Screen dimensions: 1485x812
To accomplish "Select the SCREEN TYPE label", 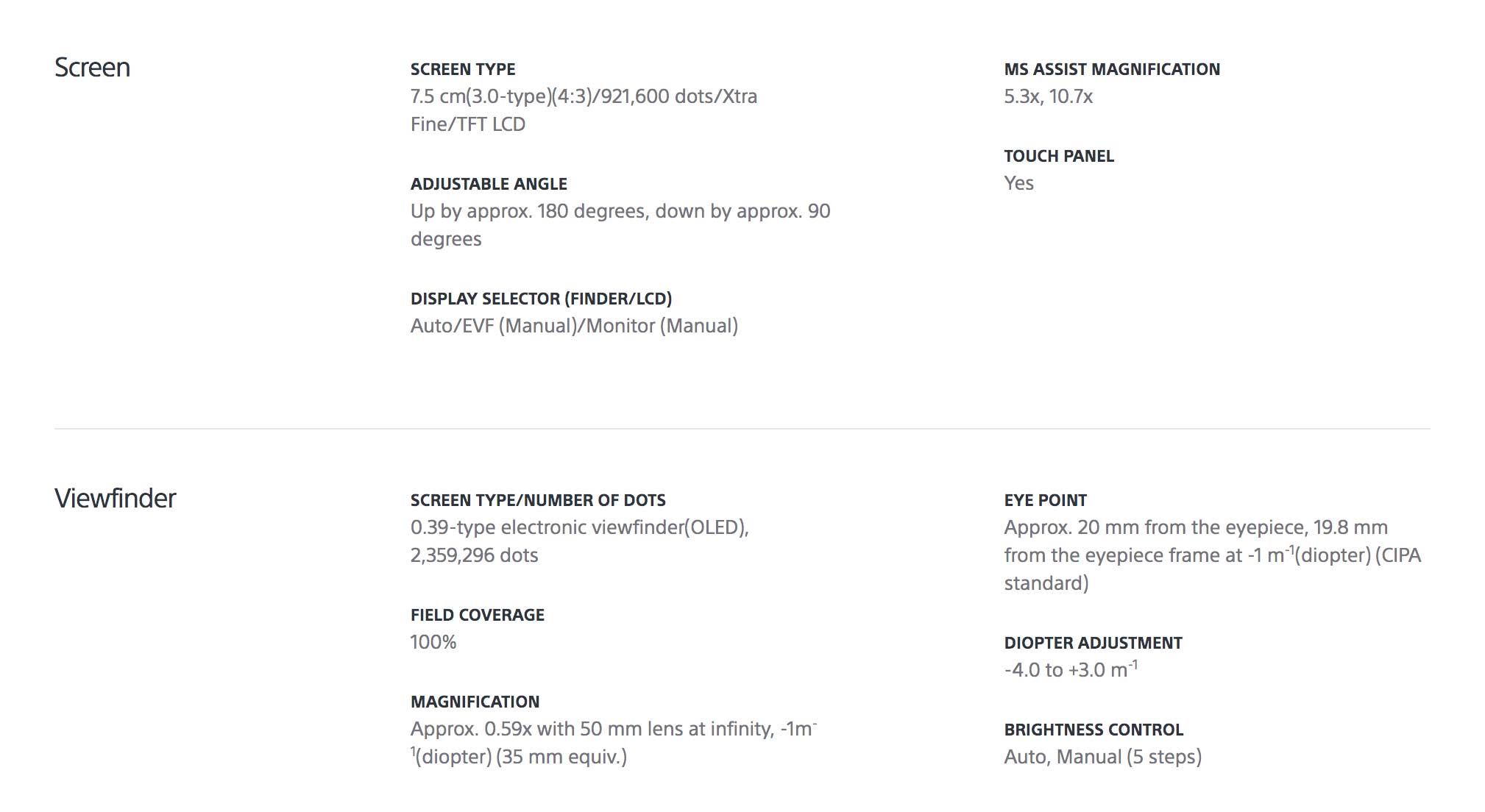I will coord(463,69).
